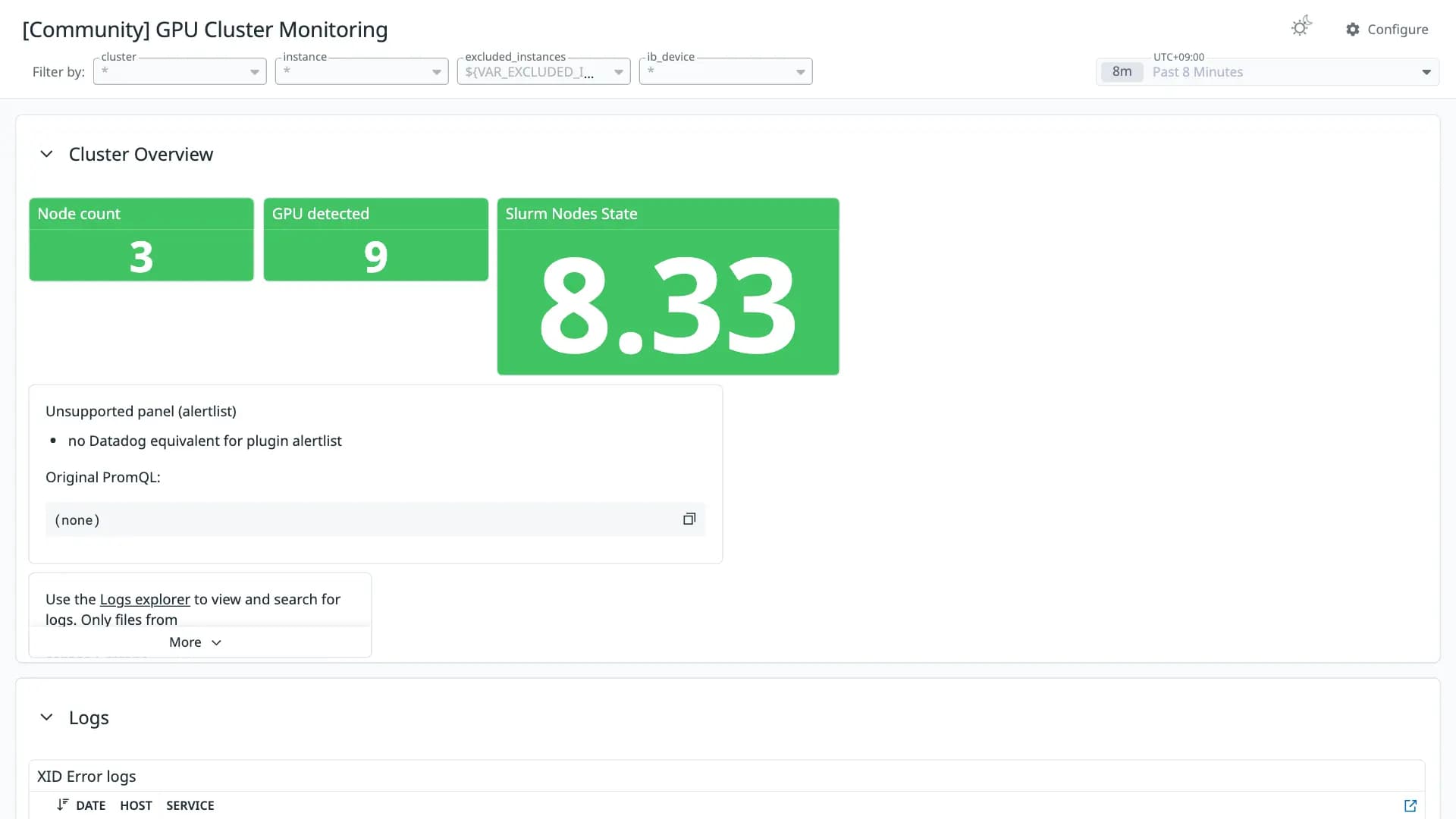Open XID Error logs in new window icon

coord(1410,805)
